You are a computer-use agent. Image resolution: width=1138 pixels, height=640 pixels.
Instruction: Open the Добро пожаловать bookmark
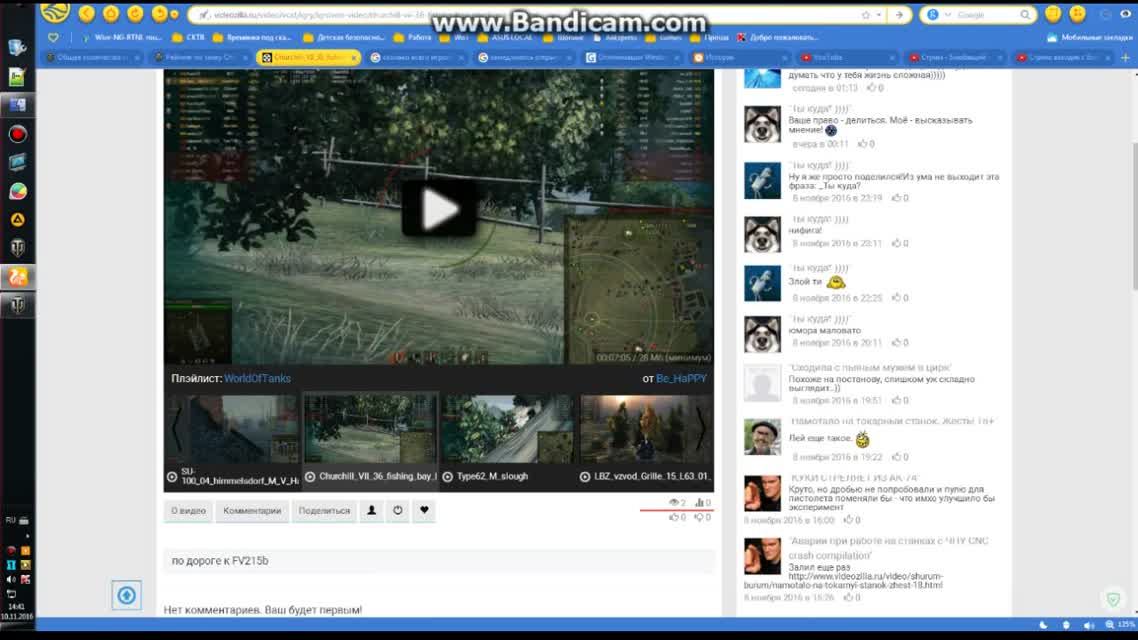click(x=777, y=37)
